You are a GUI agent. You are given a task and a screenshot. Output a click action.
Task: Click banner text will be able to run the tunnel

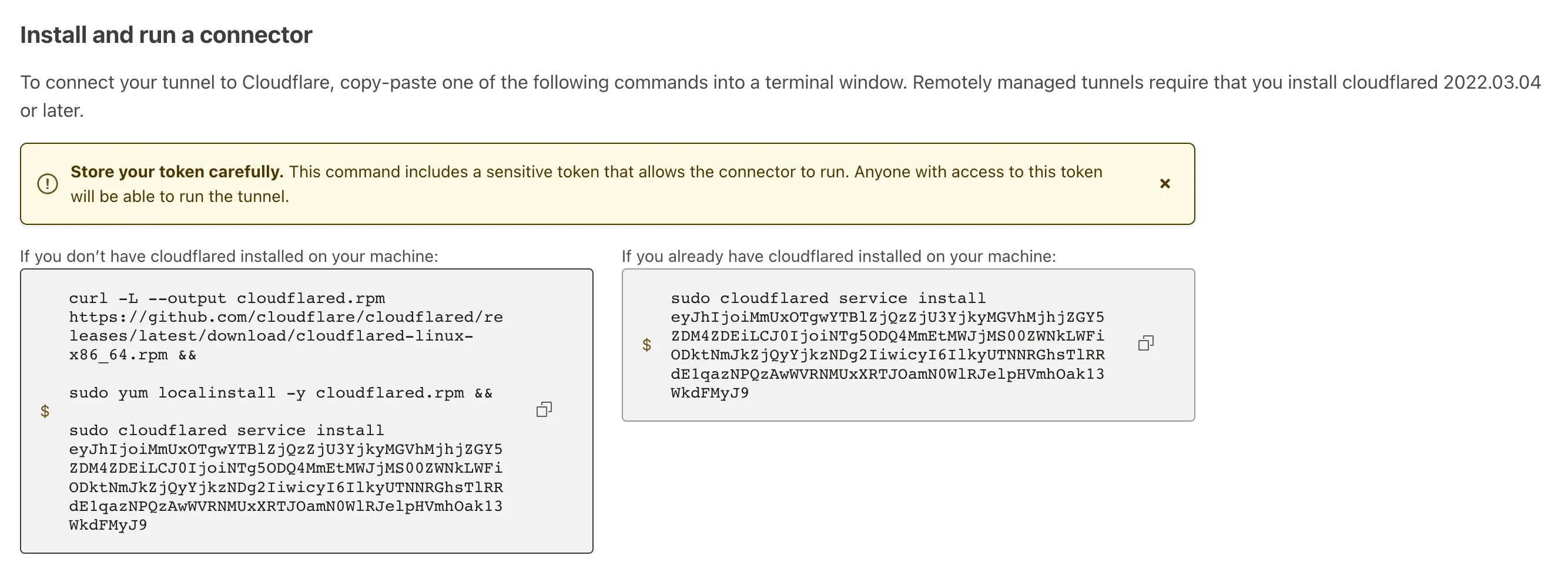pyautogui.click(x=180, y=197)
